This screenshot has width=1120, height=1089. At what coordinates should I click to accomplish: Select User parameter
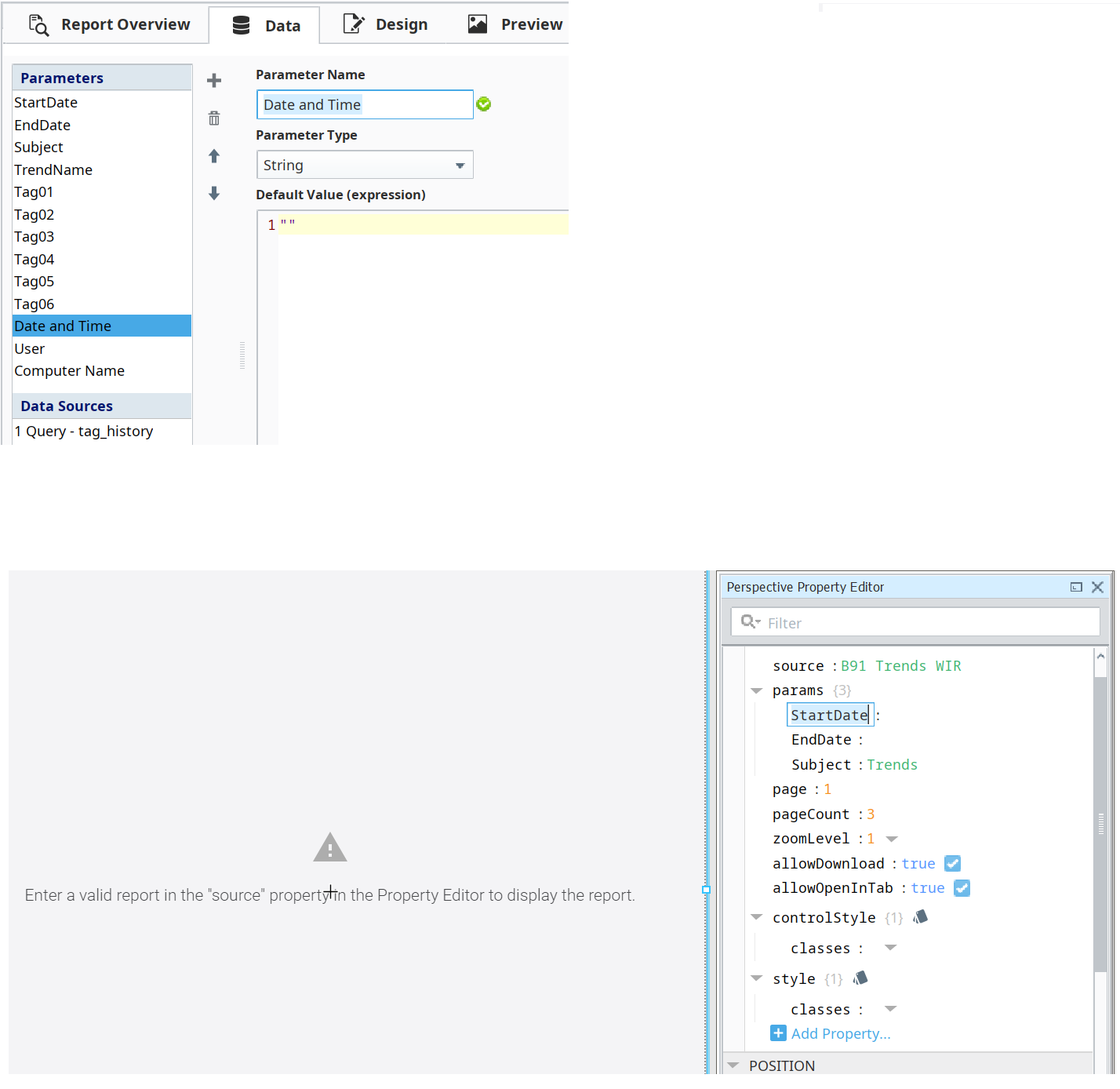pyautogui.click(x=102, y=349)
